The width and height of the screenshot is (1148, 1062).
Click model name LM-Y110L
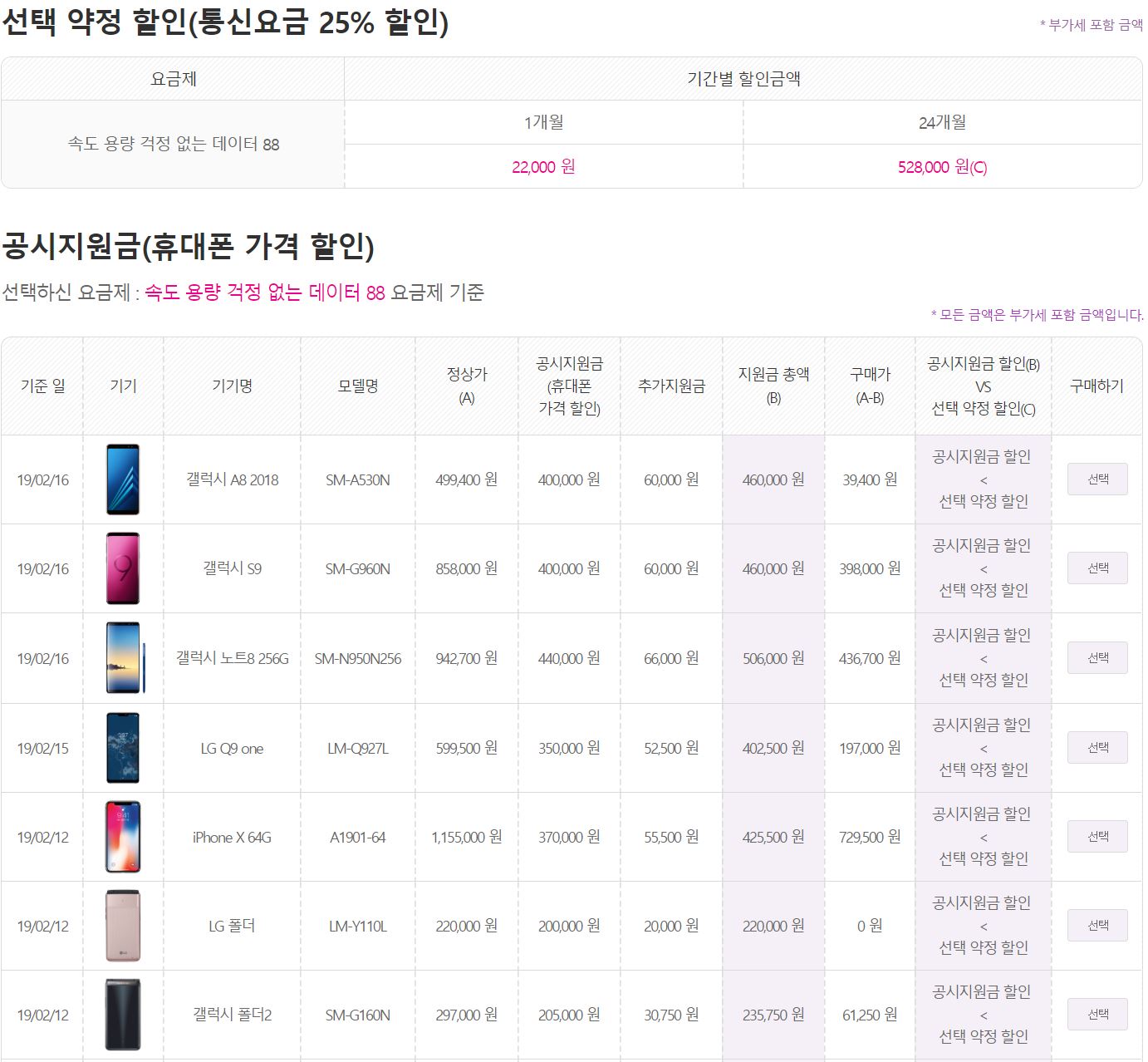[x=358, y=926]
